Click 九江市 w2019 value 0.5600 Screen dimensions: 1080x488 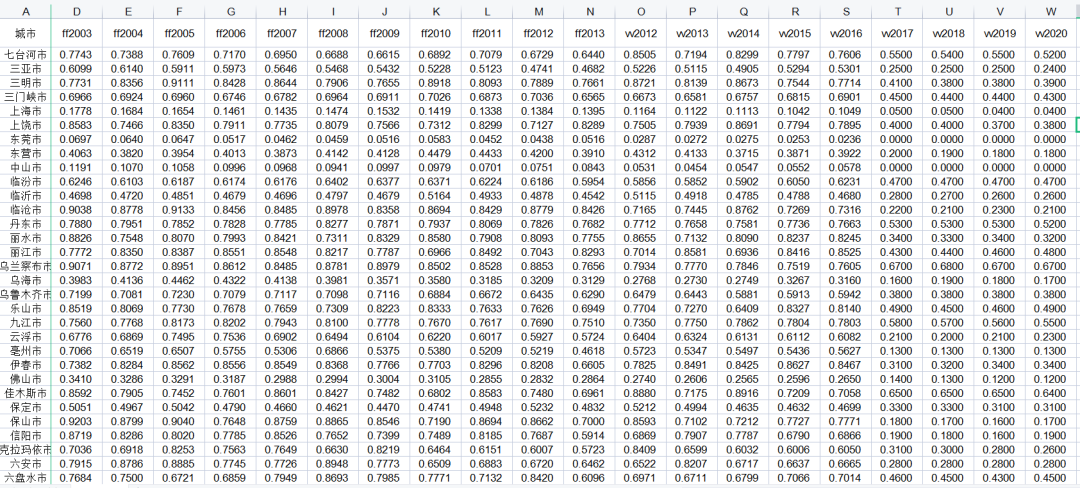point(999,323)
